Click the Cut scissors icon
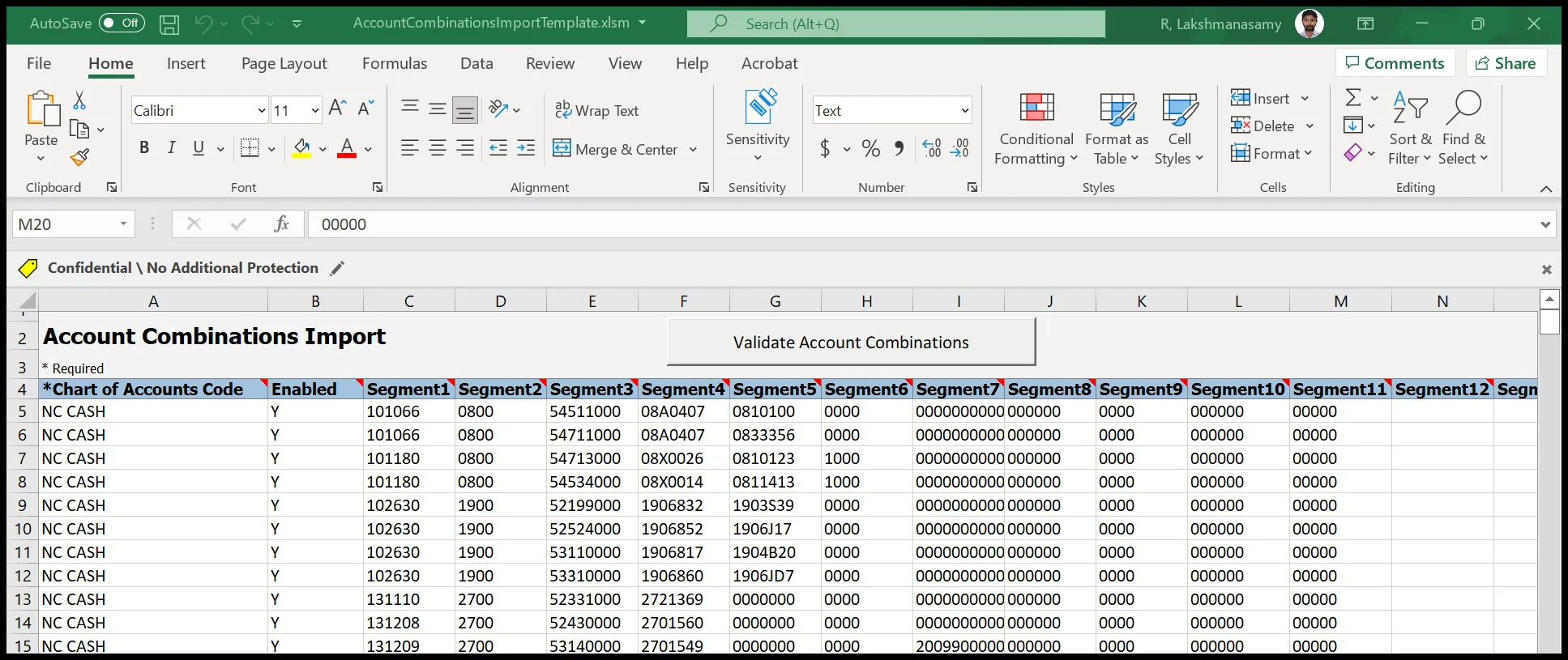Screen dimensions: 1568x660 [x=79, y=100]
